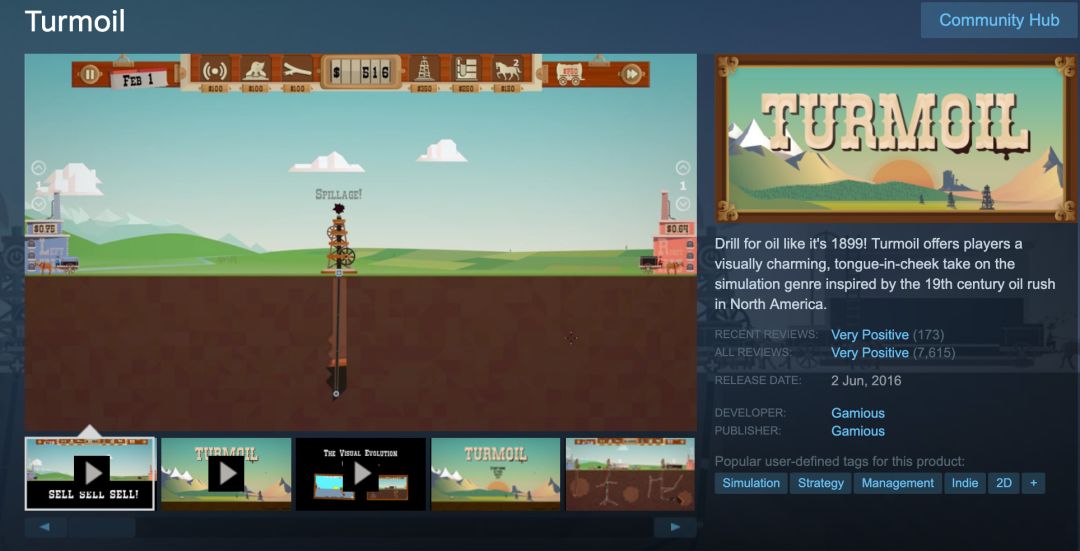Select the Management tag

(897, 483)
